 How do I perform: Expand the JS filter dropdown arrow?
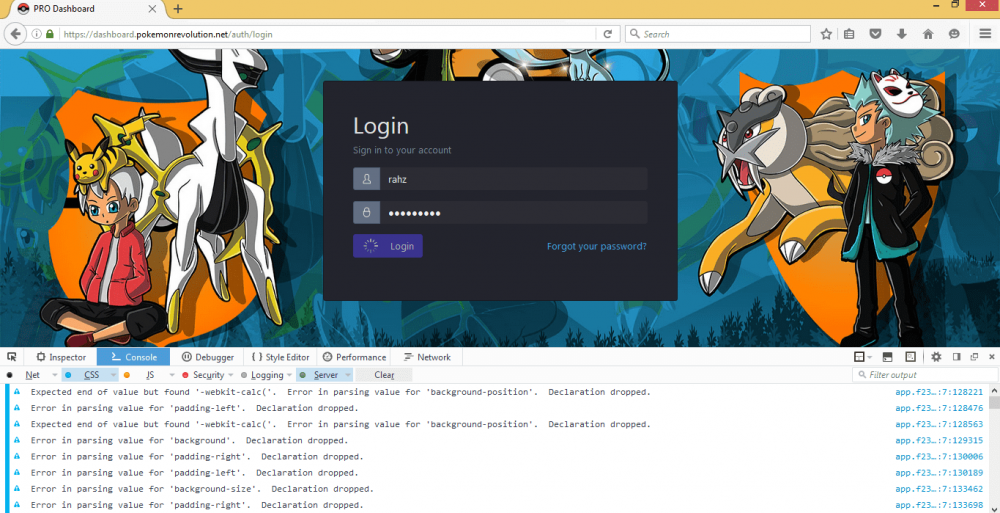click(171, 375)
